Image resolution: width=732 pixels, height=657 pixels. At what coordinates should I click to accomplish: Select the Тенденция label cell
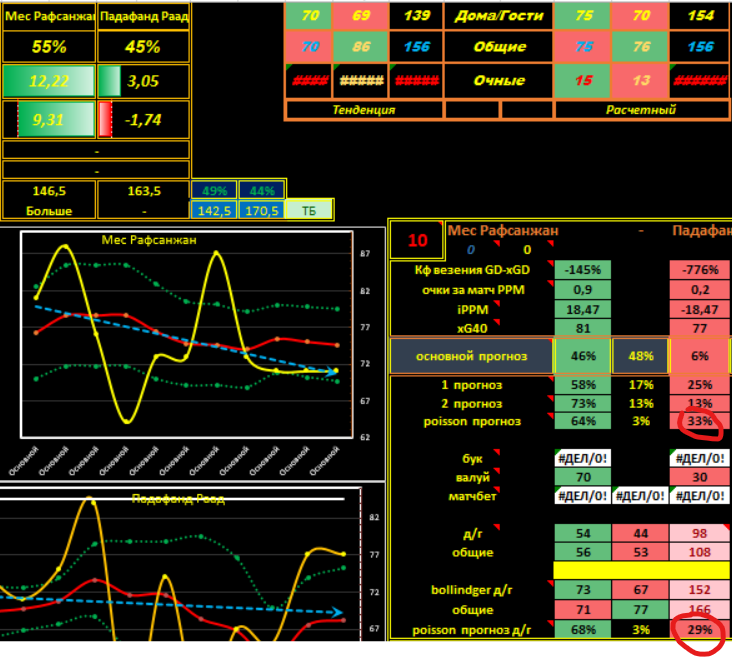(x=364, y=110)
